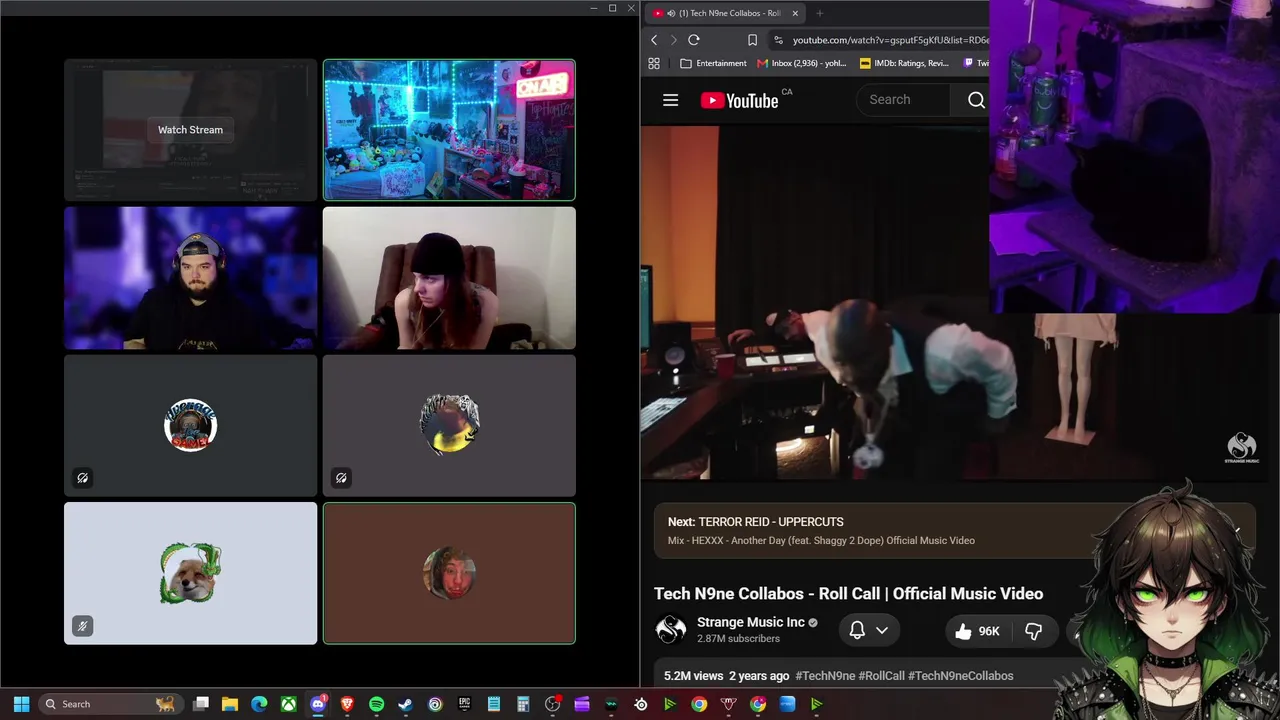Image resolution: width=1280 pixels, height=720 pixels.
Task: Go back in the browser
Action: coord(654,40)
